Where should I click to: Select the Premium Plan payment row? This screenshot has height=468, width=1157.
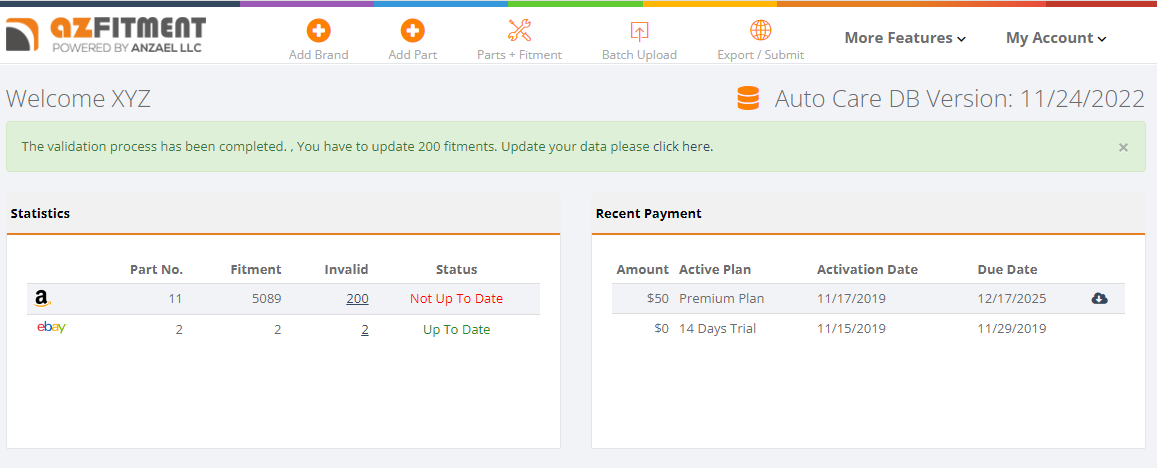pos(868,298)
